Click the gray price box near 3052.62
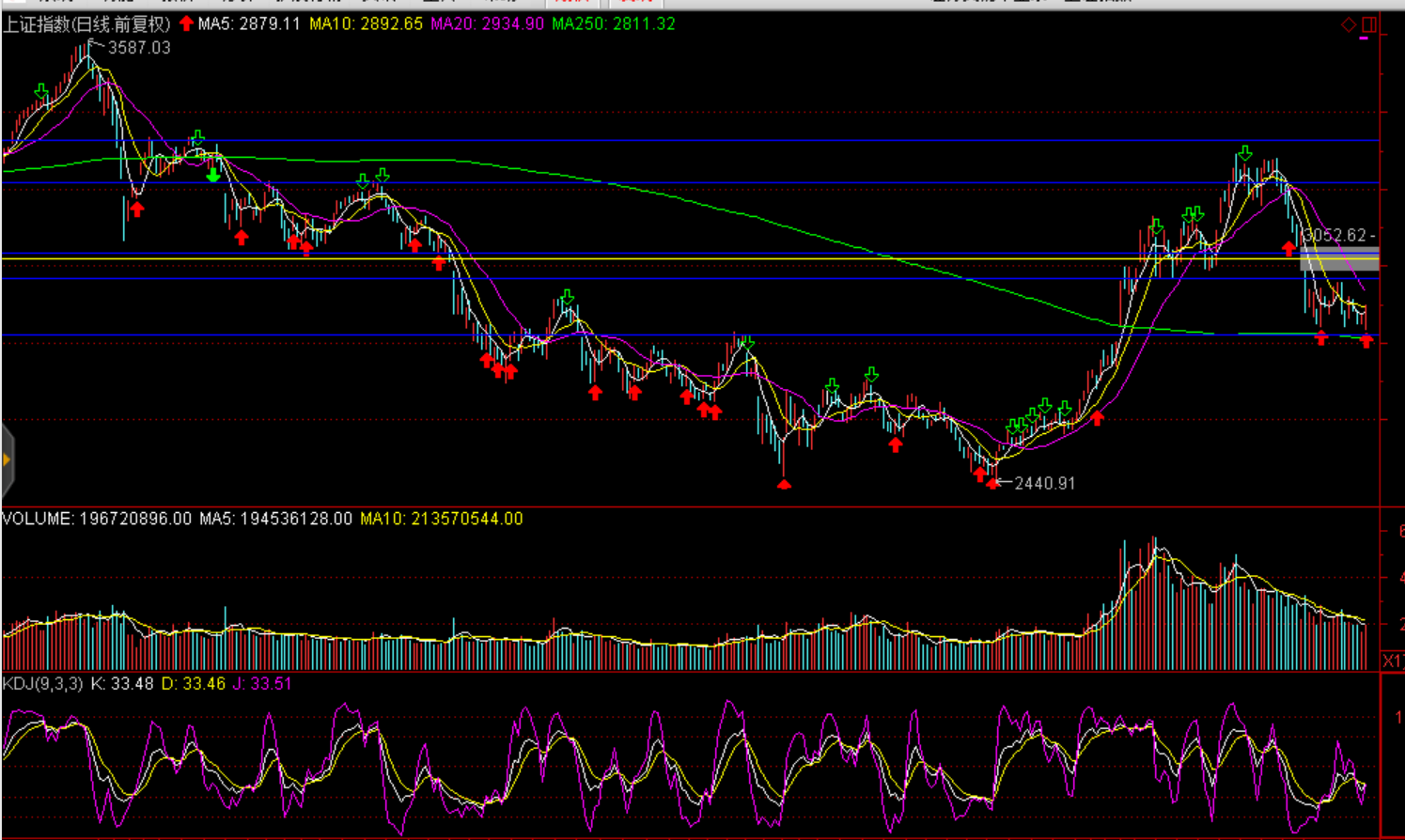Viewport: 1405px width, 840px height. coord(1339,258)
